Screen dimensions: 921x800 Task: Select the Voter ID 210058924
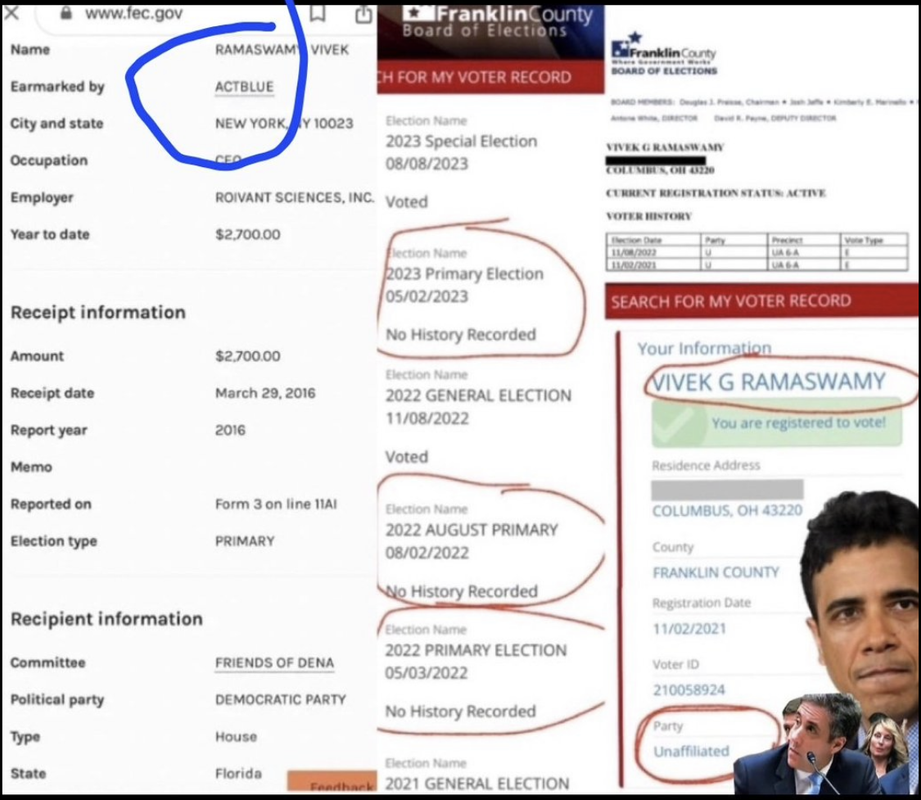point(689,690)
